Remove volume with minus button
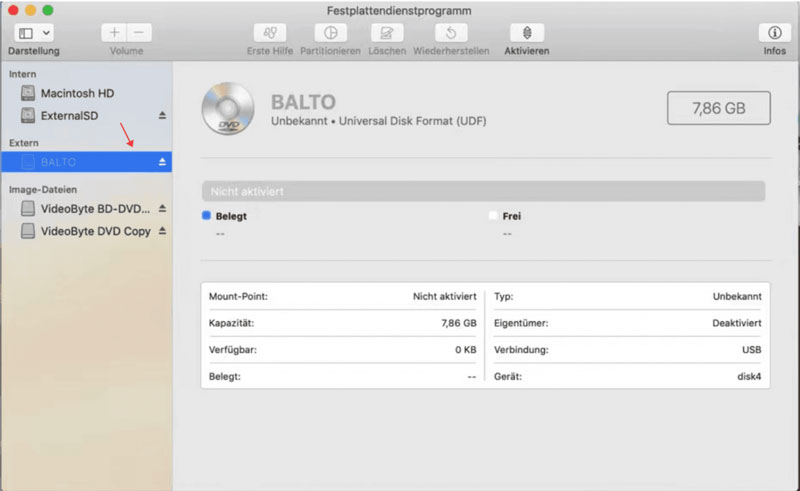The height and width of the screenshot is (491, 800). 139,33
